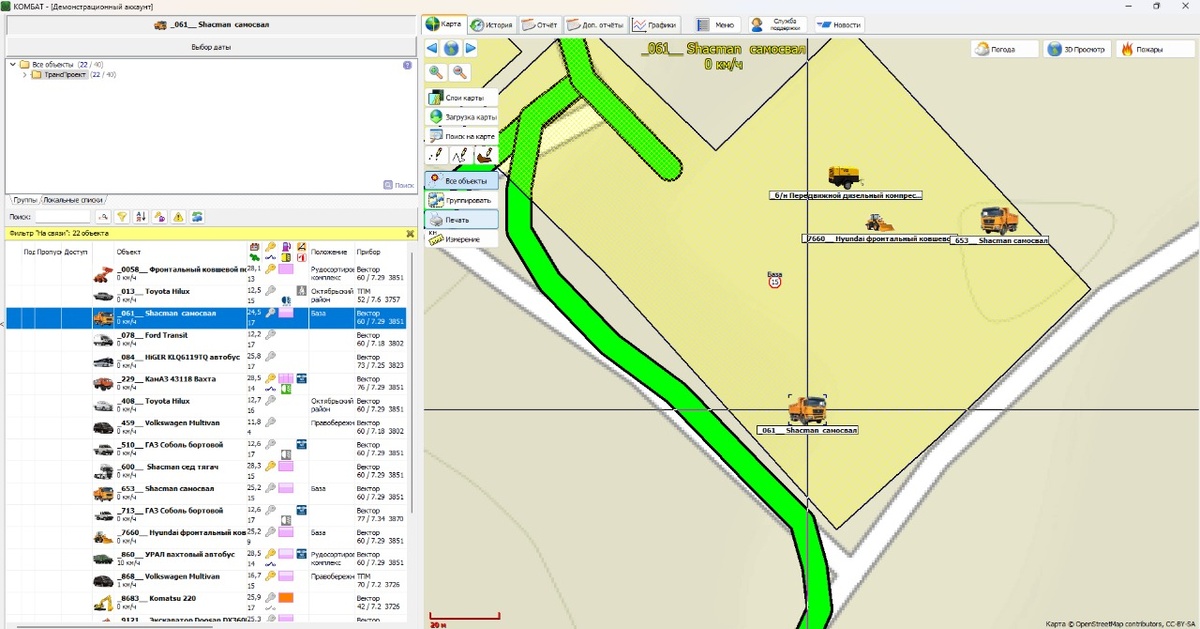The width and height of the screenshot is (1200, 629).
Task: Open the funnel filter icon
Action: tap(122, 216)
